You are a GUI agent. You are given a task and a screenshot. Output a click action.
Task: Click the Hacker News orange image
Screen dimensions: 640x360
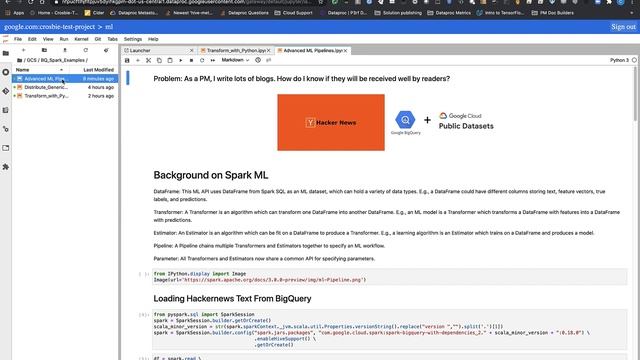click(x=331, y=122)
